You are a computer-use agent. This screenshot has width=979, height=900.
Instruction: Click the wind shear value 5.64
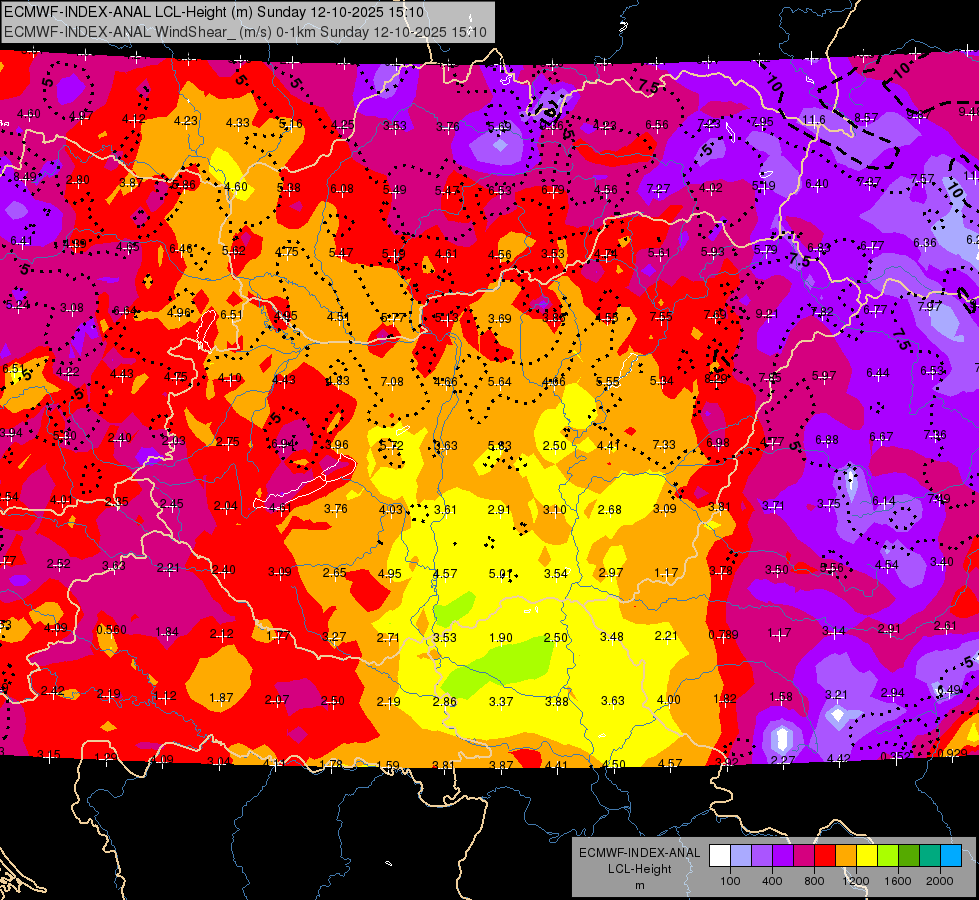point(499,381)
